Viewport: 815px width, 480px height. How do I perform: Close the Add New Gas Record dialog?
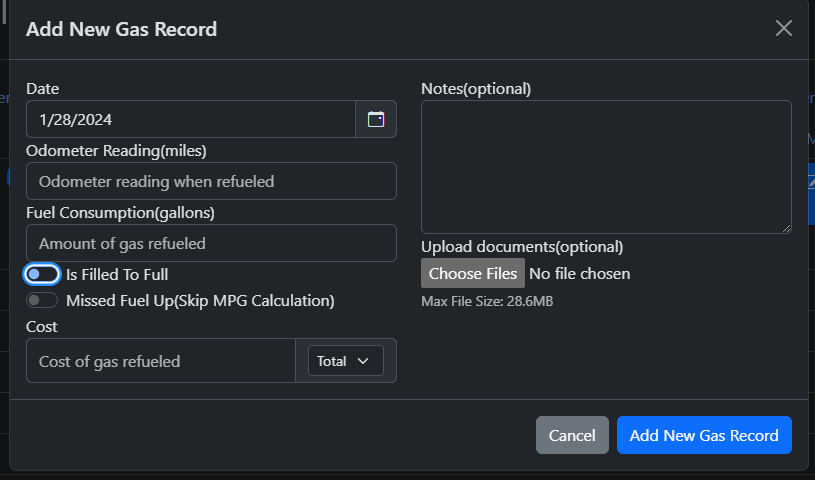[784, 28]
